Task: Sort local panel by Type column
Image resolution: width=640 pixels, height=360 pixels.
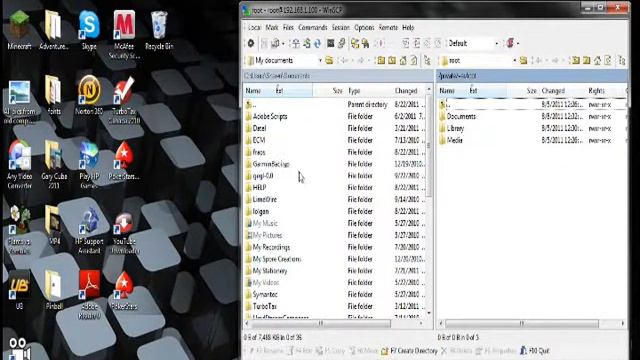Action: coord(354,91)
